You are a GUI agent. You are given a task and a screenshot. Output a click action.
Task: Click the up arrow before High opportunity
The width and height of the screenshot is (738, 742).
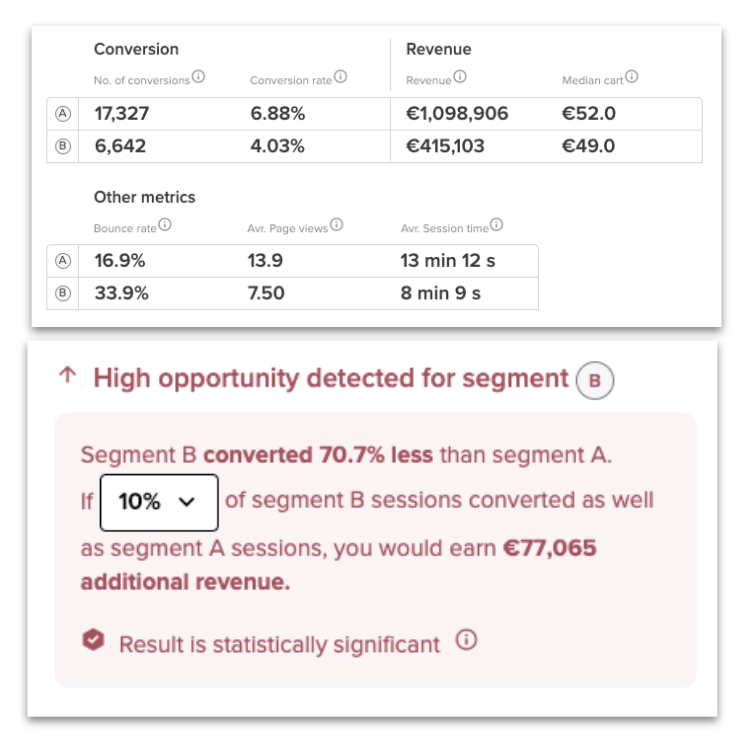click(68, 375)
